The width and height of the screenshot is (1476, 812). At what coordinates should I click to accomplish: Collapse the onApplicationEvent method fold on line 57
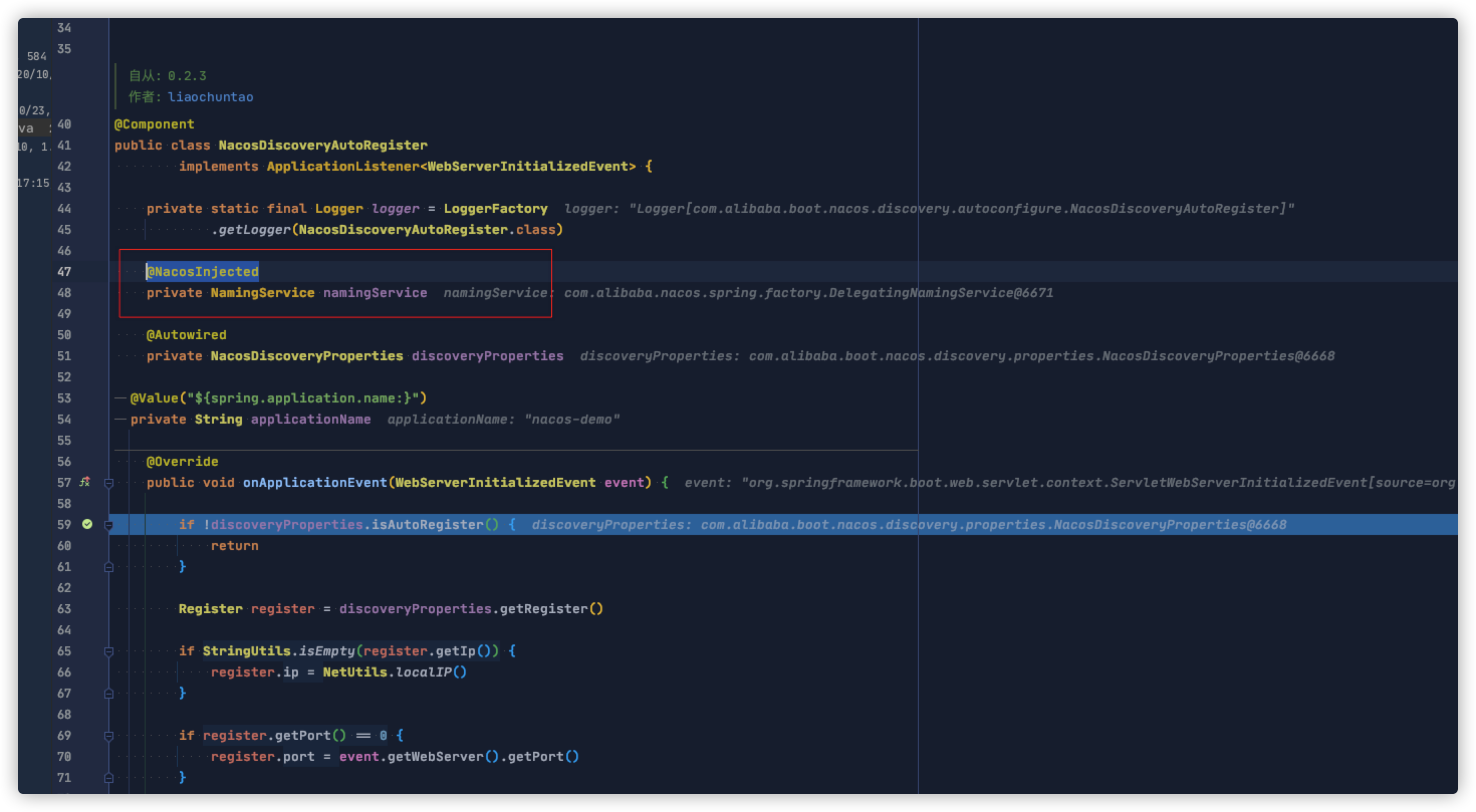tap(109, 483)
